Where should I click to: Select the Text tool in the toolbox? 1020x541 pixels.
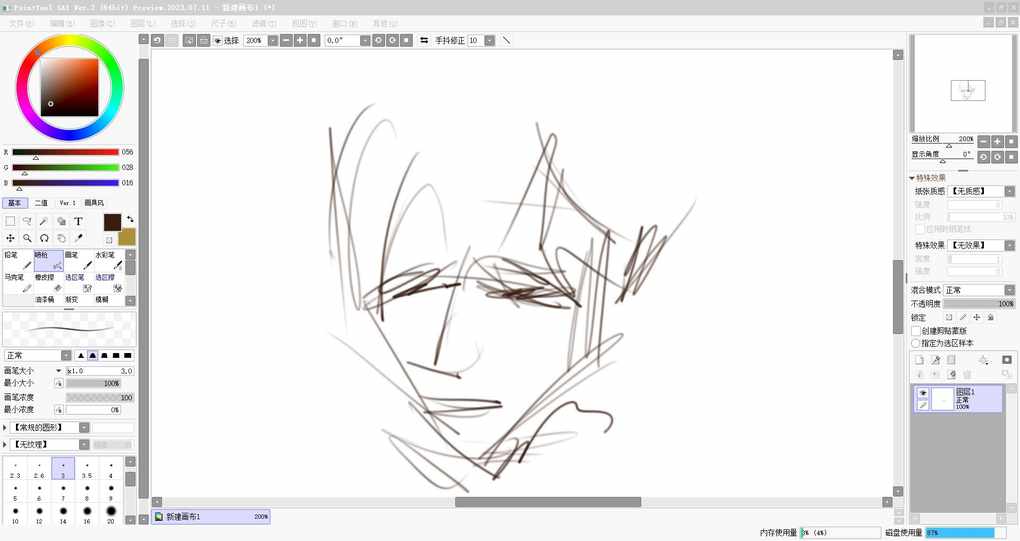pos(78,221)
